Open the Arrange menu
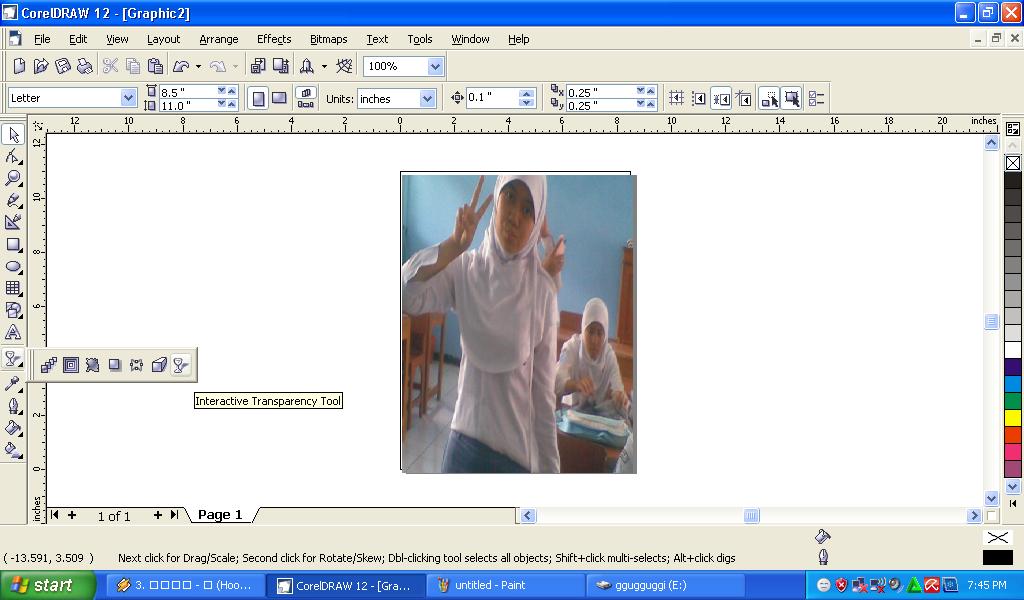The height and width of the screenshot is (600, 1024). 219,39
